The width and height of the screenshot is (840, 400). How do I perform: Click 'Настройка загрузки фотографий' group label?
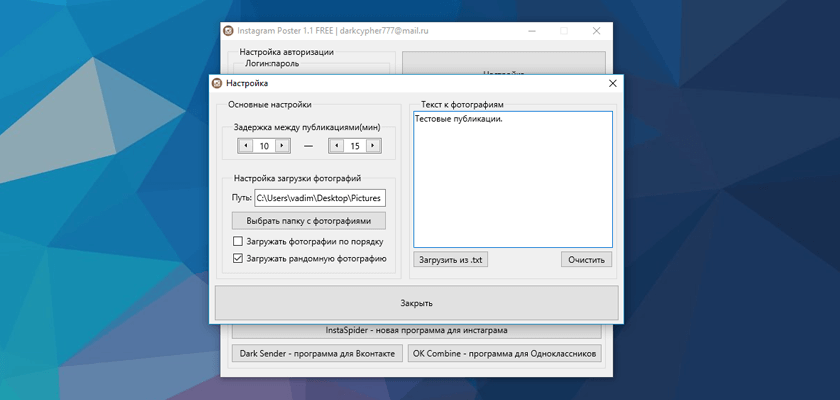(x=297, y=178)
